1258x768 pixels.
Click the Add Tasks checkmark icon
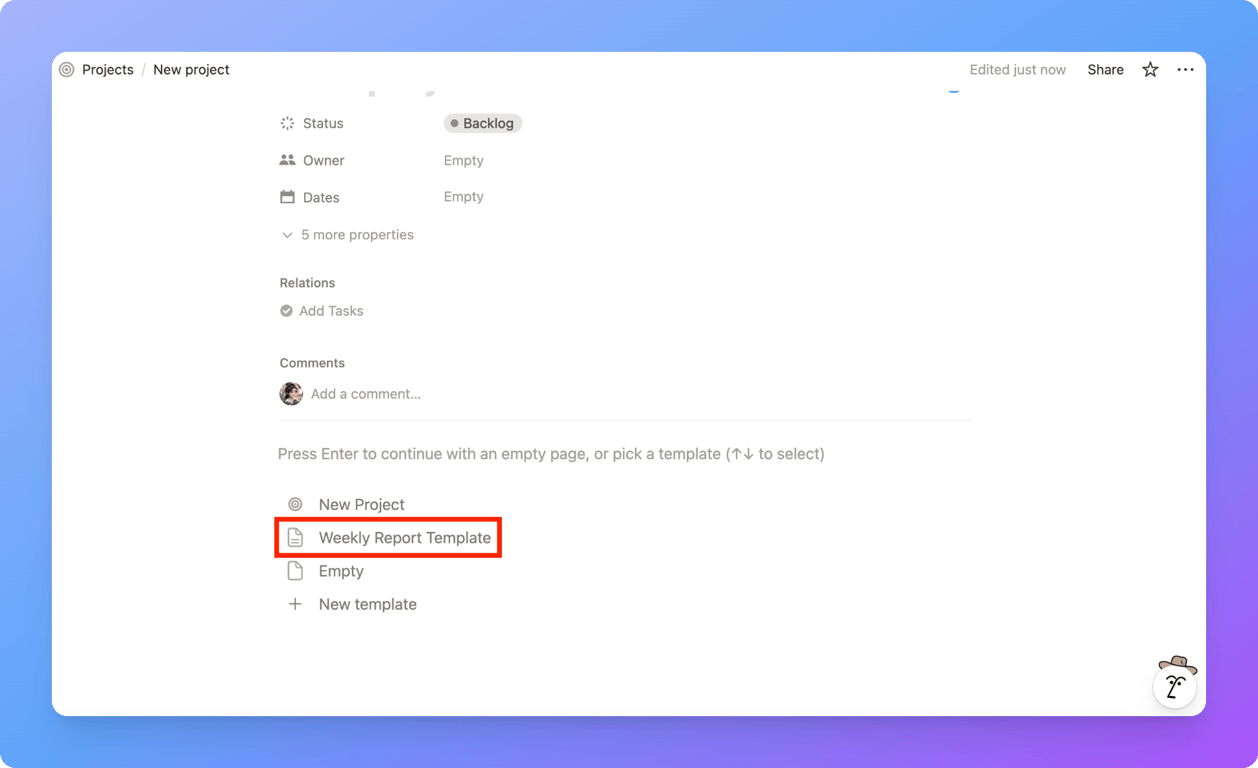coord(286,311)
